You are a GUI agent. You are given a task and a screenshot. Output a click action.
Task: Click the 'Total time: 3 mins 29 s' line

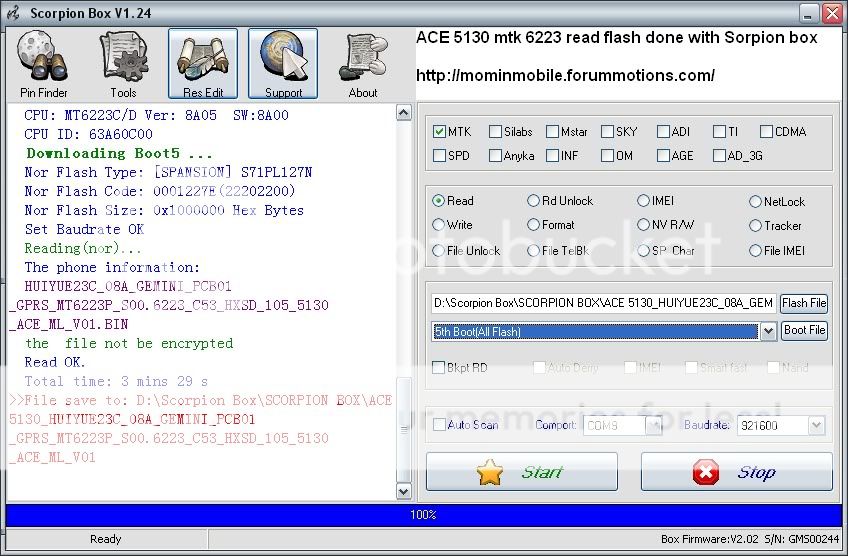116,381
